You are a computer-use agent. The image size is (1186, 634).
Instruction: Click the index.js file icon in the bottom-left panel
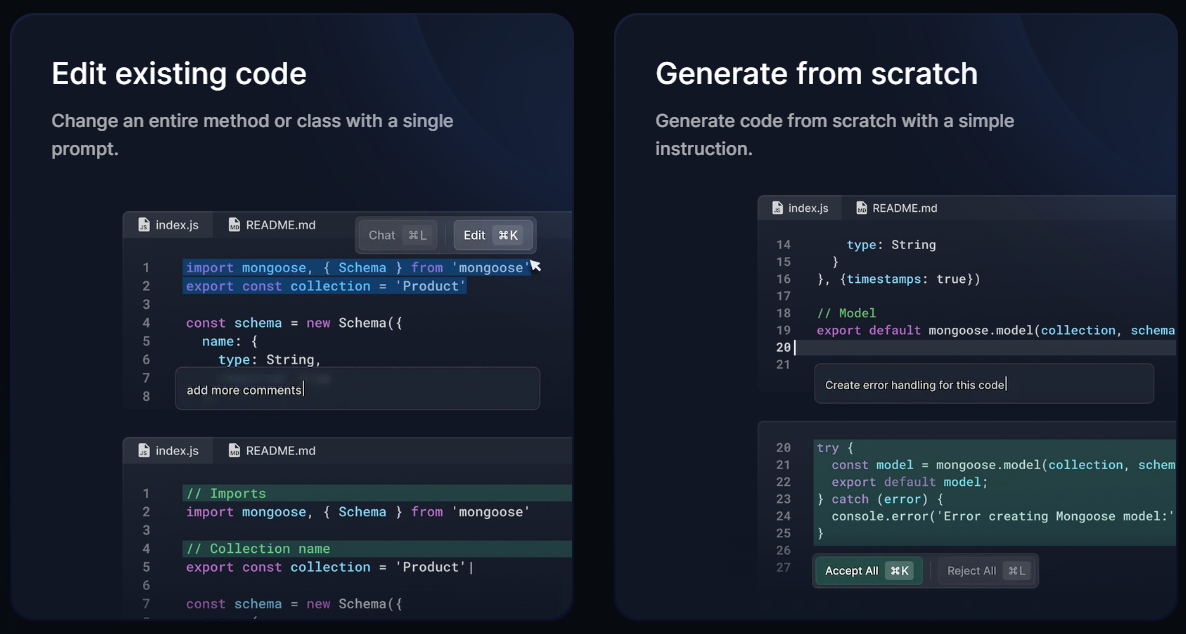(142, 450)
